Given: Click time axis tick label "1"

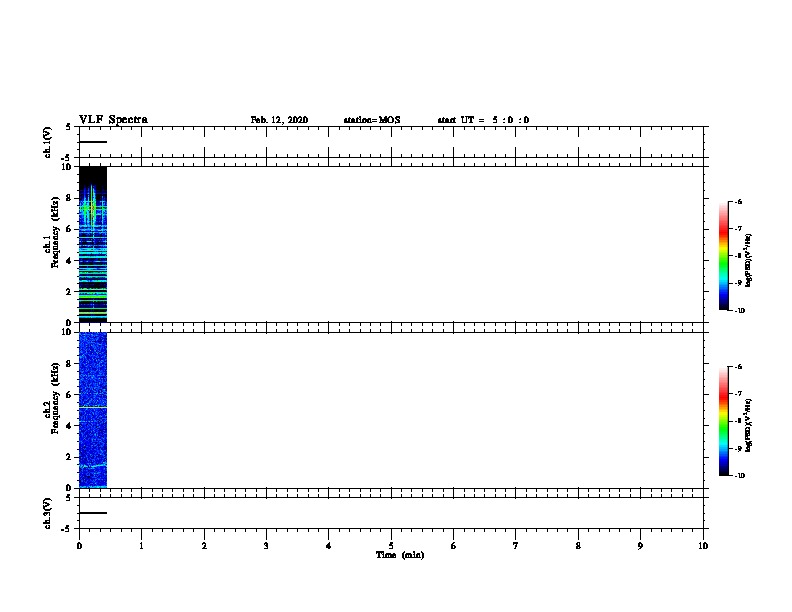Looking at the screenshot, I should point(141,545).
